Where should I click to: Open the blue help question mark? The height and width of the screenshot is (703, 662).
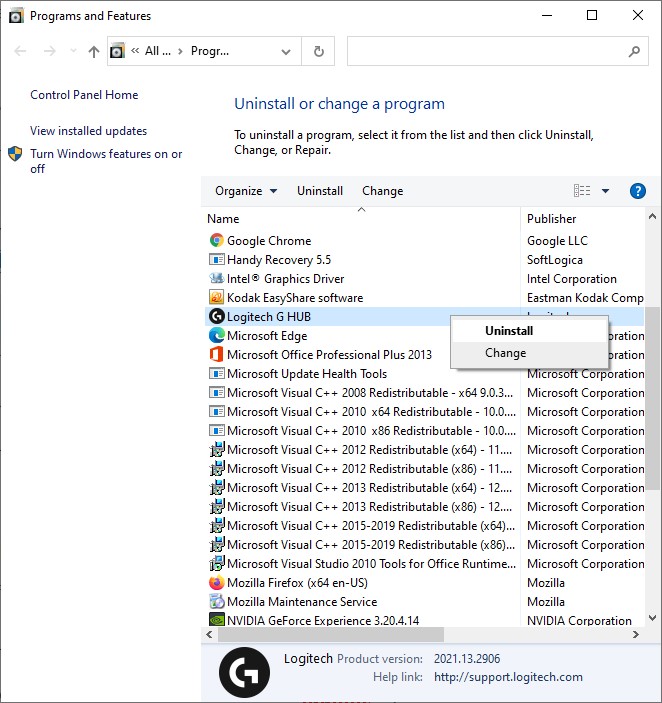(637, 191)
